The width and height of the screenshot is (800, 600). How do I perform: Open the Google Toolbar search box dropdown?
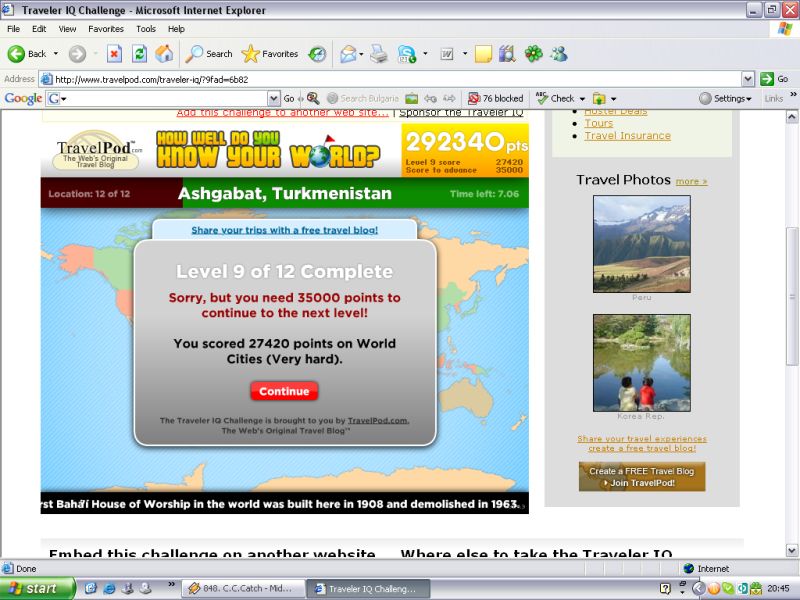point(273,98)
